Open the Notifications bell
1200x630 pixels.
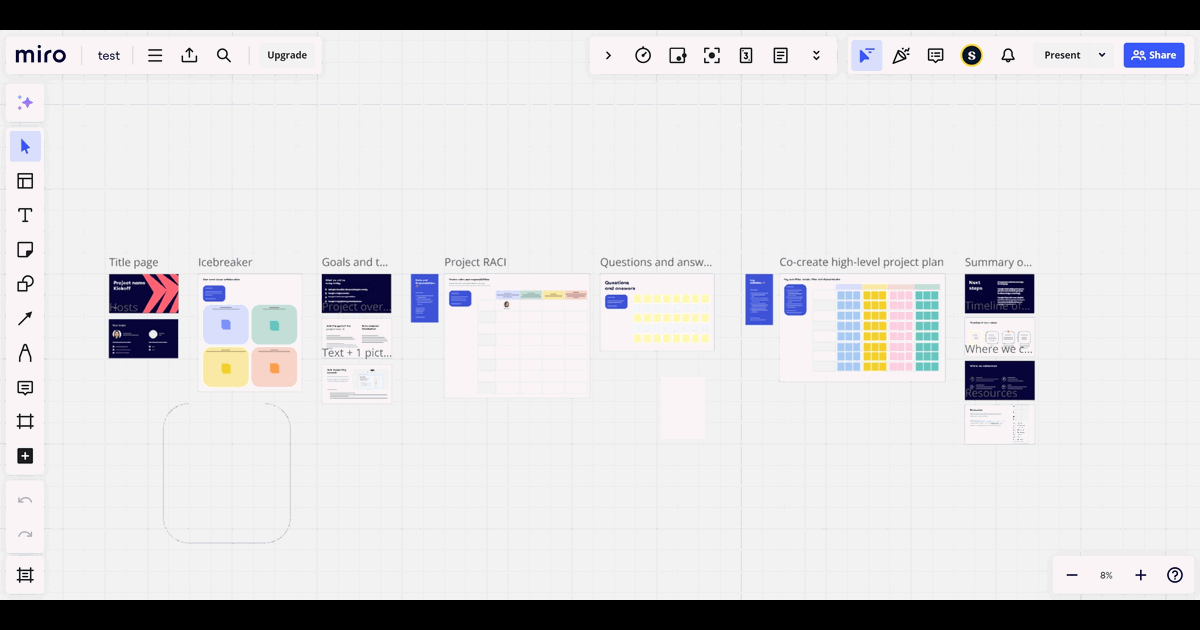point(1008,55)
